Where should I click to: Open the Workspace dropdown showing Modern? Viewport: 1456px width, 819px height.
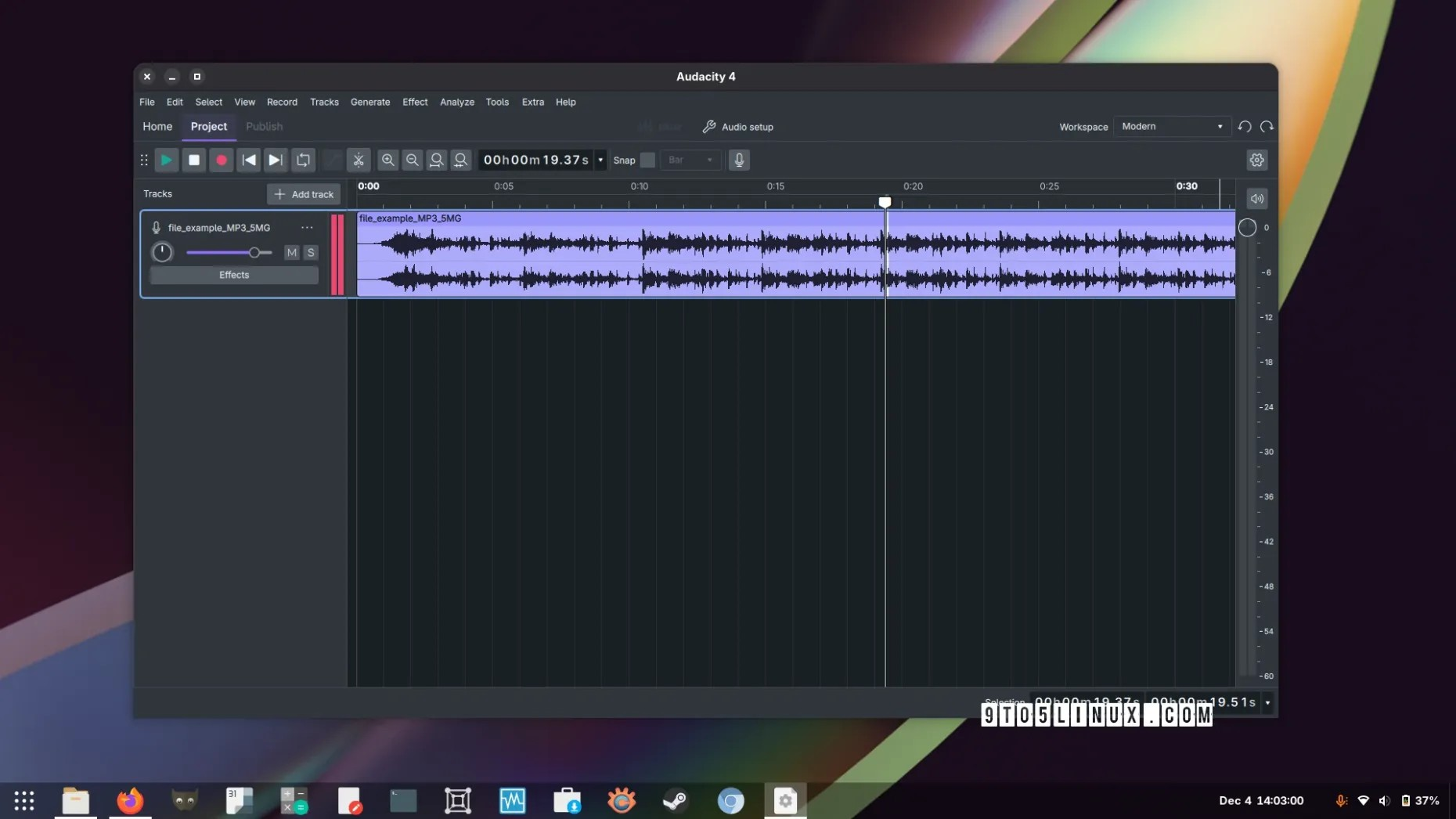pyautogui.click(x=1171, y=126)
